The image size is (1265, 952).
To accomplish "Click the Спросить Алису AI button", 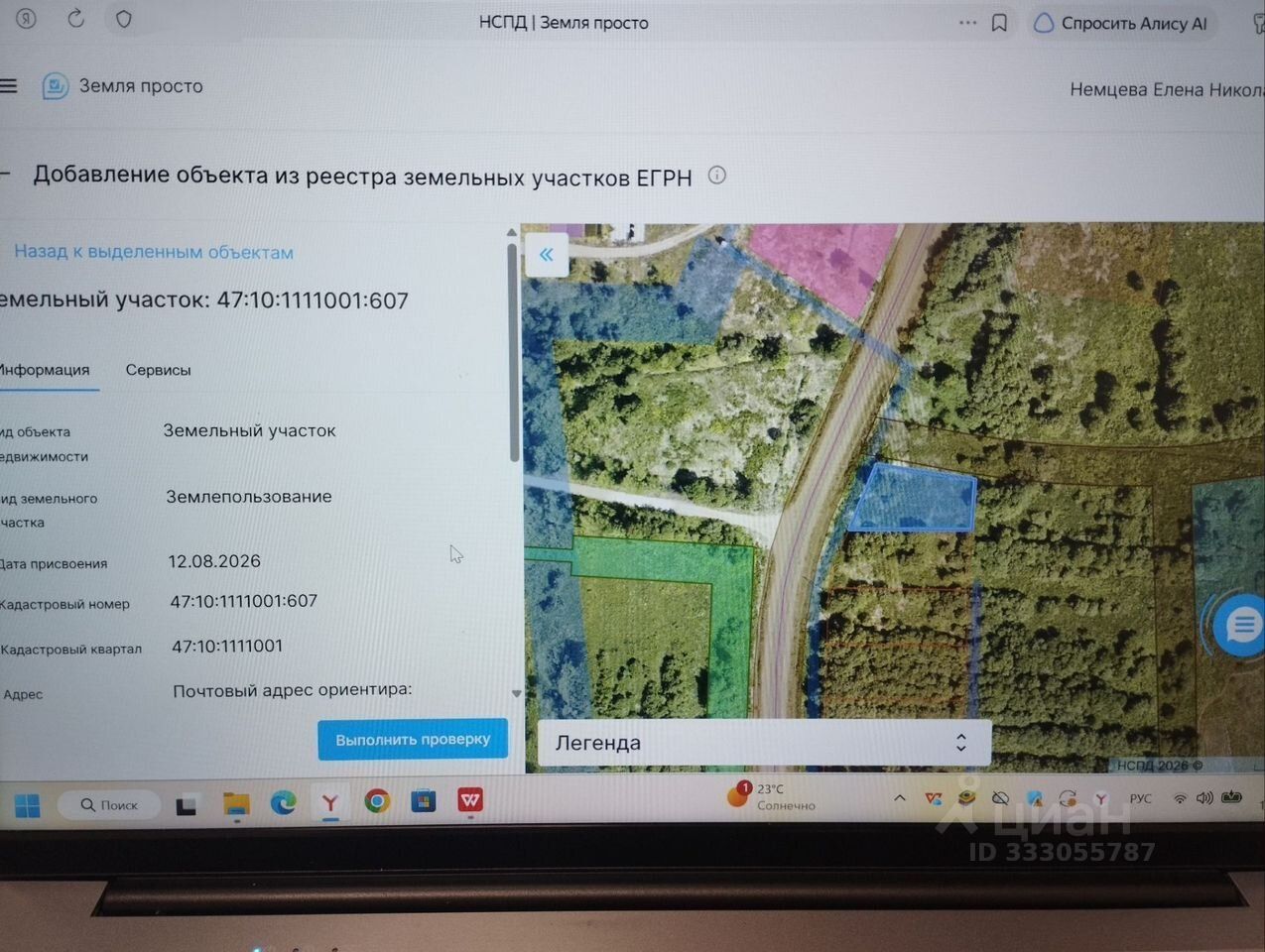I will click(x=1122, y=24).
